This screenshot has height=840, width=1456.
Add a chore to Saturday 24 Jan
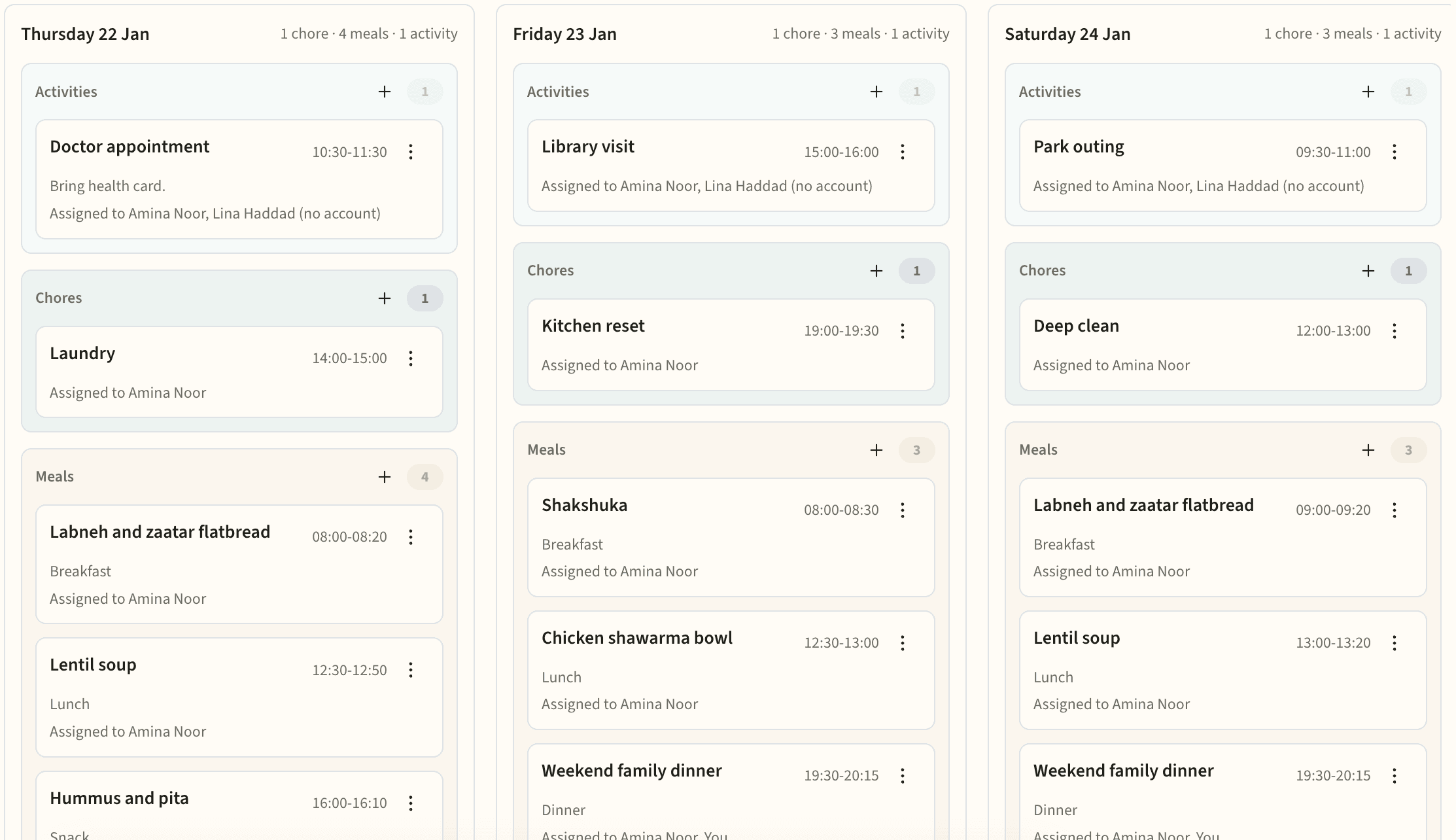coord(1368,270)
